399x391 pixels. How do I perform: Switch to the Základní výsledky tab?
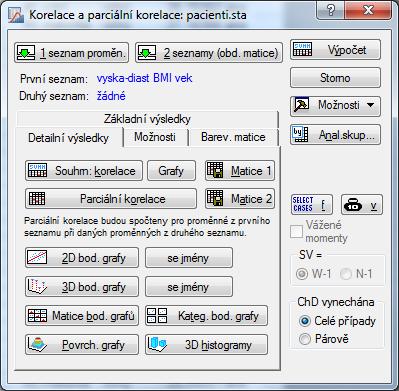147,119
